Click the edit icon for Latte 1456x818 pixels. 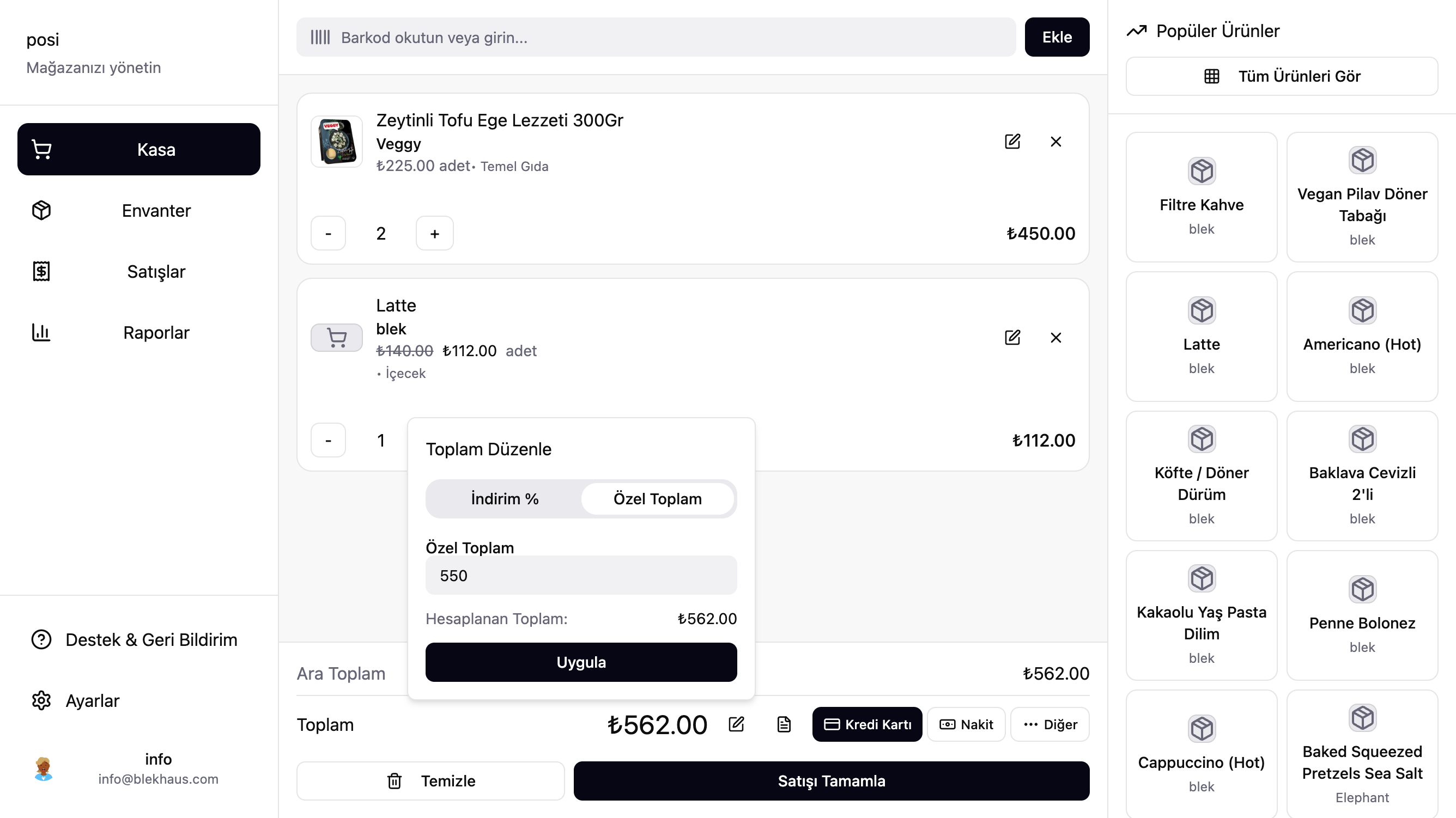tap(1012, 337)
